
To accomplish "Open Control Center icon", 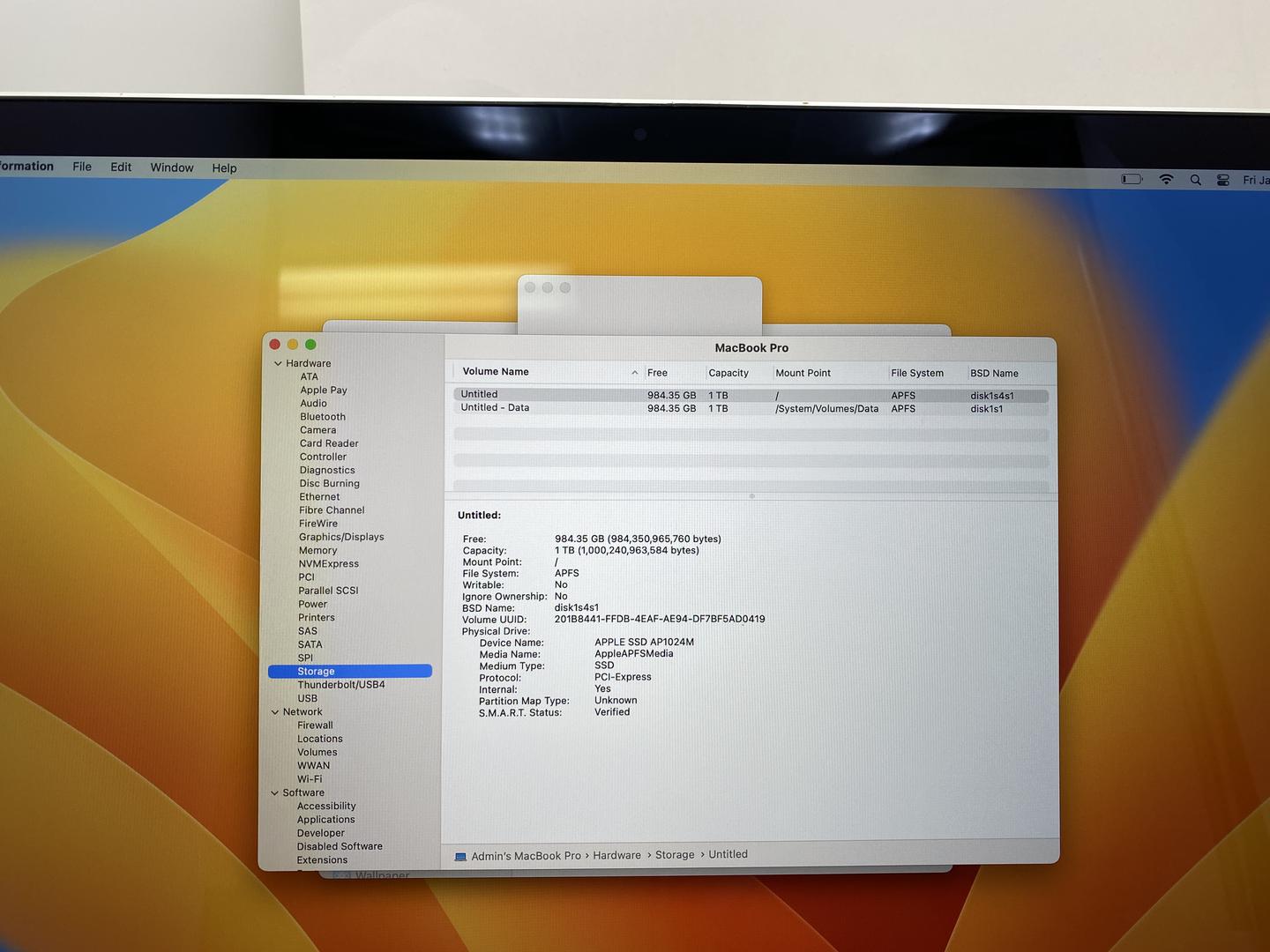I will point(1223,180).
